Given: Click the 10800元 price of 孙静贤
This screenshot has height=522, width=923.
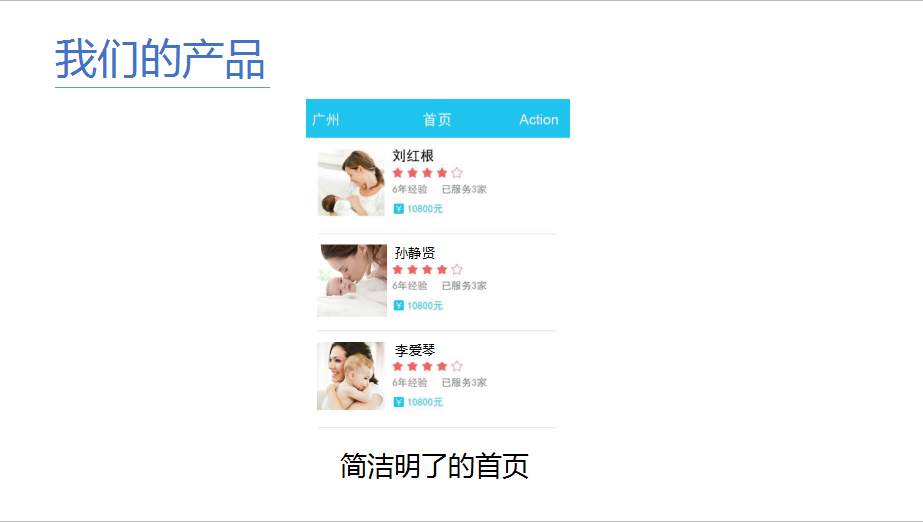Looking at the screenshot, I should pos(425,305).
